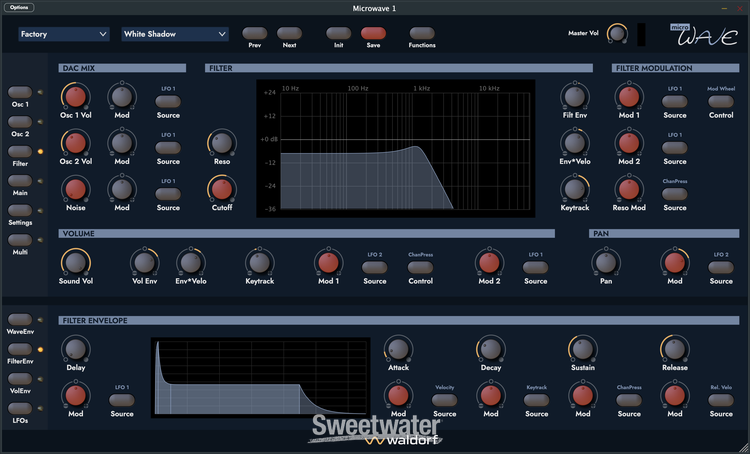Click the Noise level knob
Image resolution: width=750 pixels, height=454 pixels.
(76, 189)
